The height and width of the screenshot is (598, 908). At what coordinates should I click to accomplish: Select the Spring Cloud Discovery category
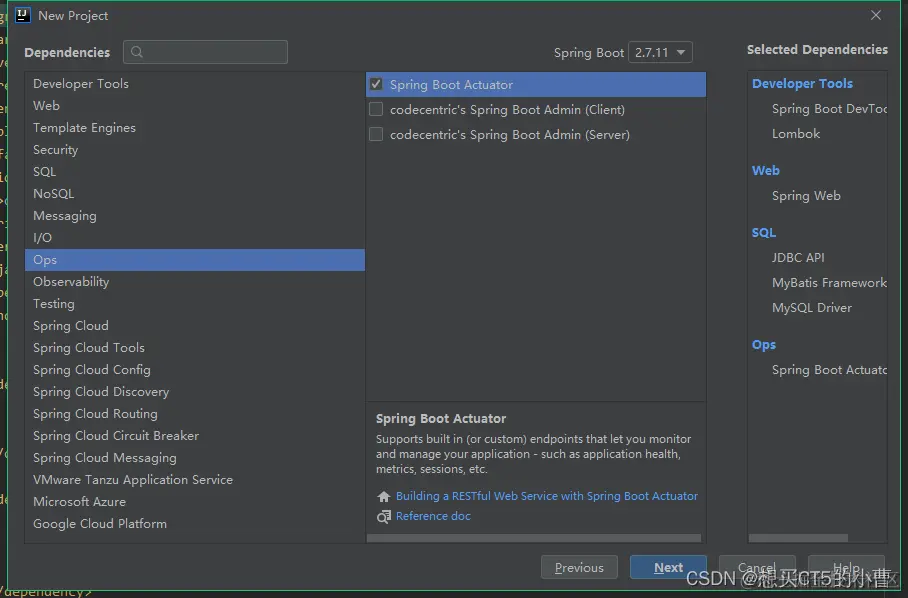[x=195, y=392]
